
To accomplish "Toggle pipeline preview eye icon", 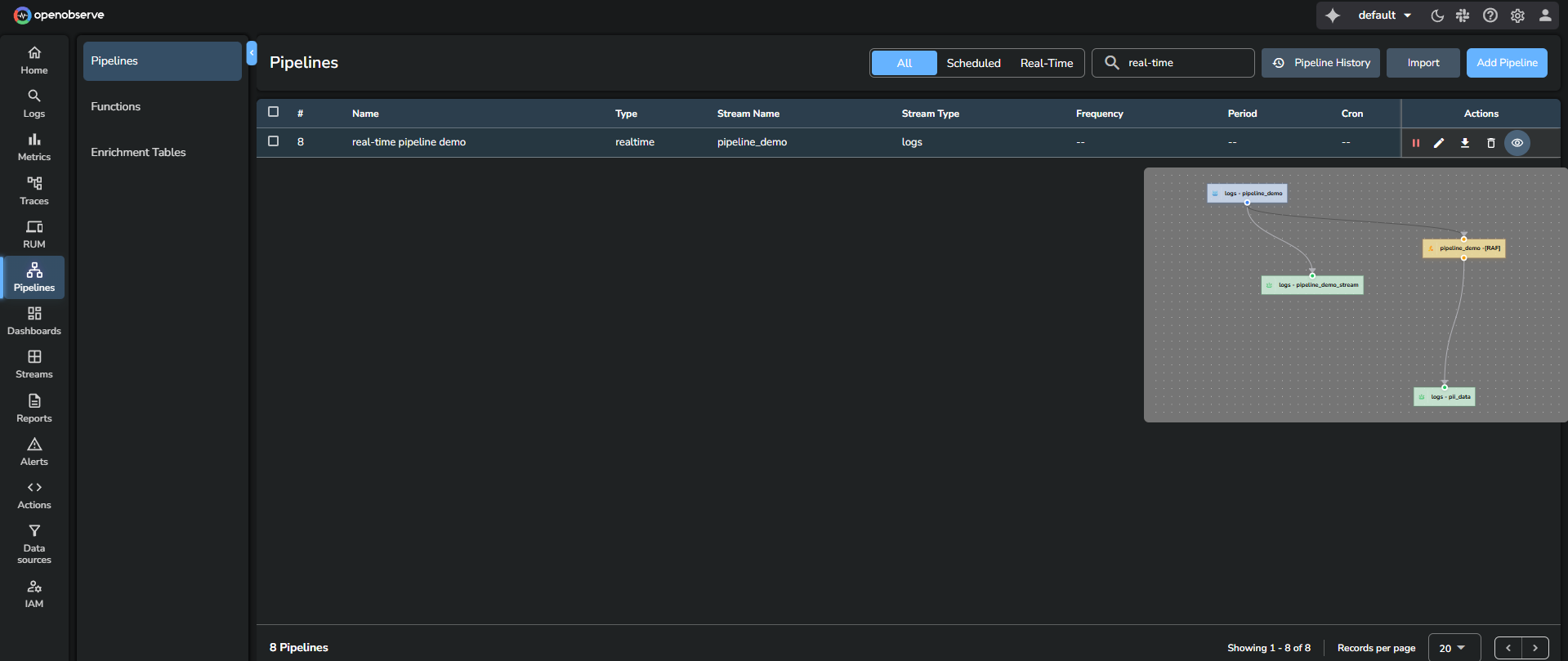I will point(1517,143).
